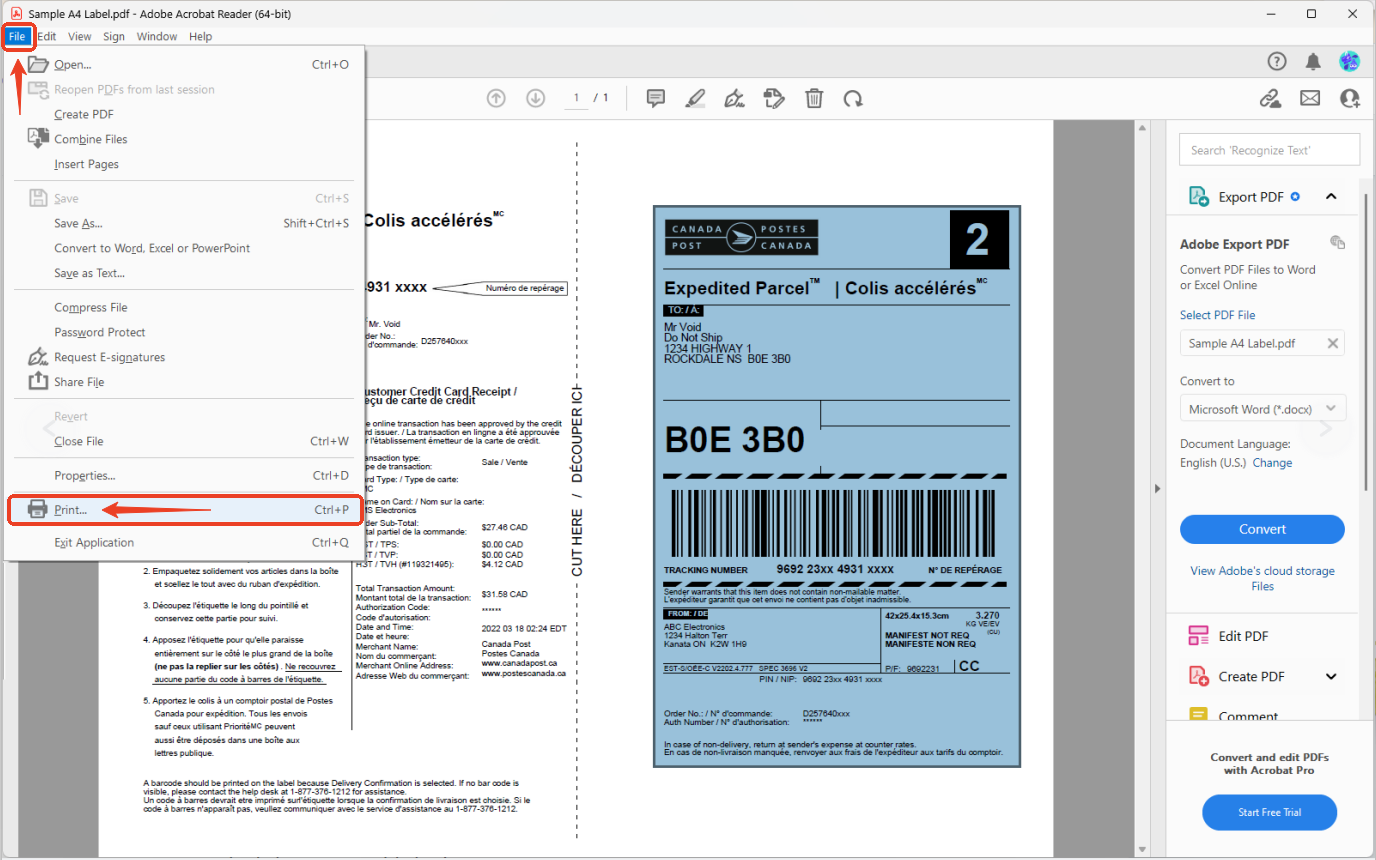Image resolution: width=1376 pixels, height=860 pixels.
Task: Select Create PDF menu entry
Action: [185, 114]
